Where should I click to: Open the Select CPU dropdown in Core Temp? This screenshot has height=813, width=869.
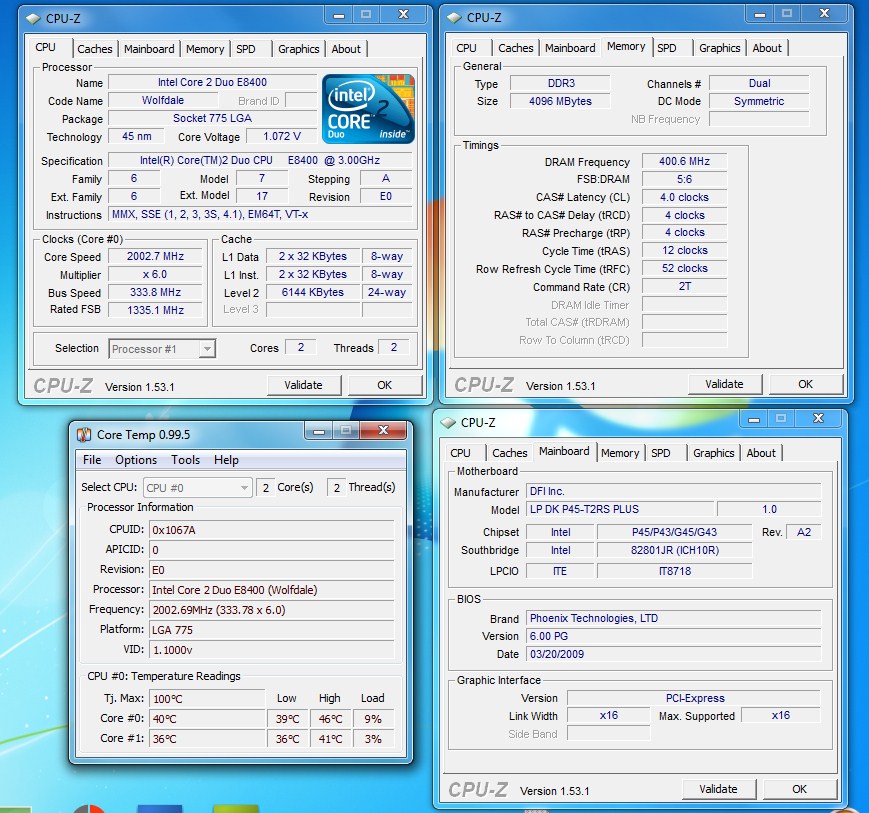click(x=197, y=488)
